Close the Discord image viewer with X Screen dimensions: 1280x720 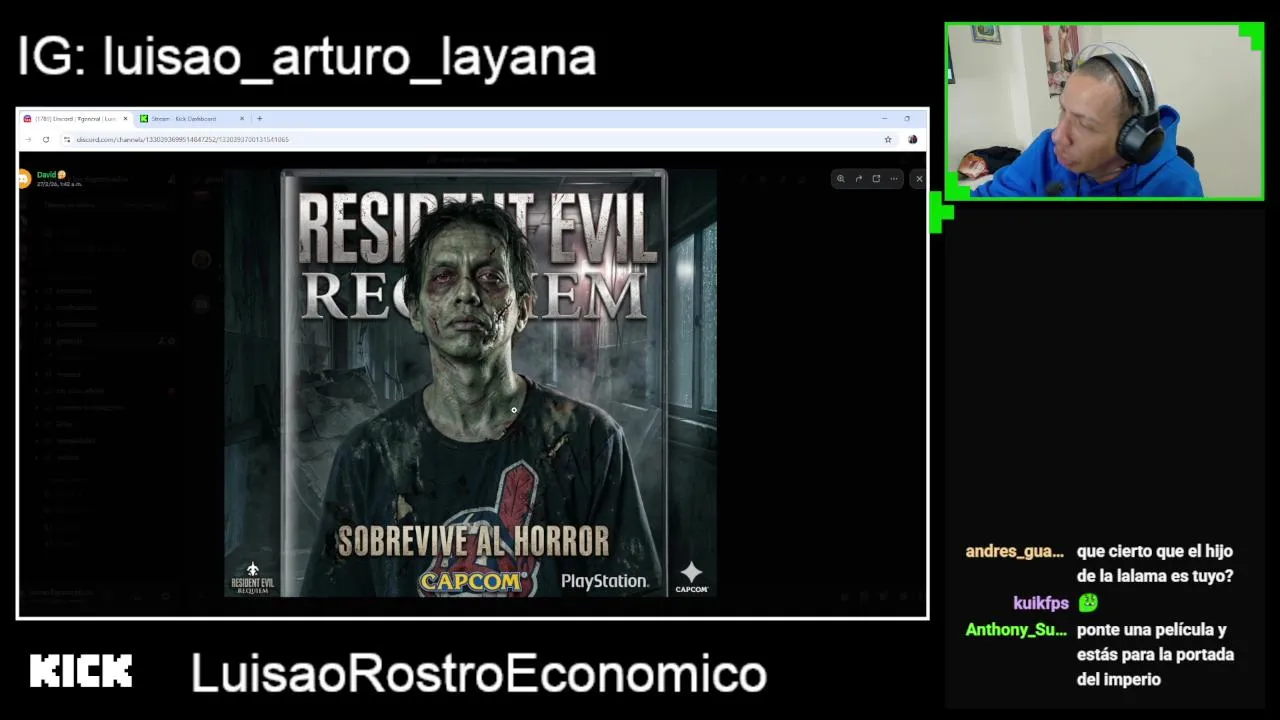[x=919, y=179]
